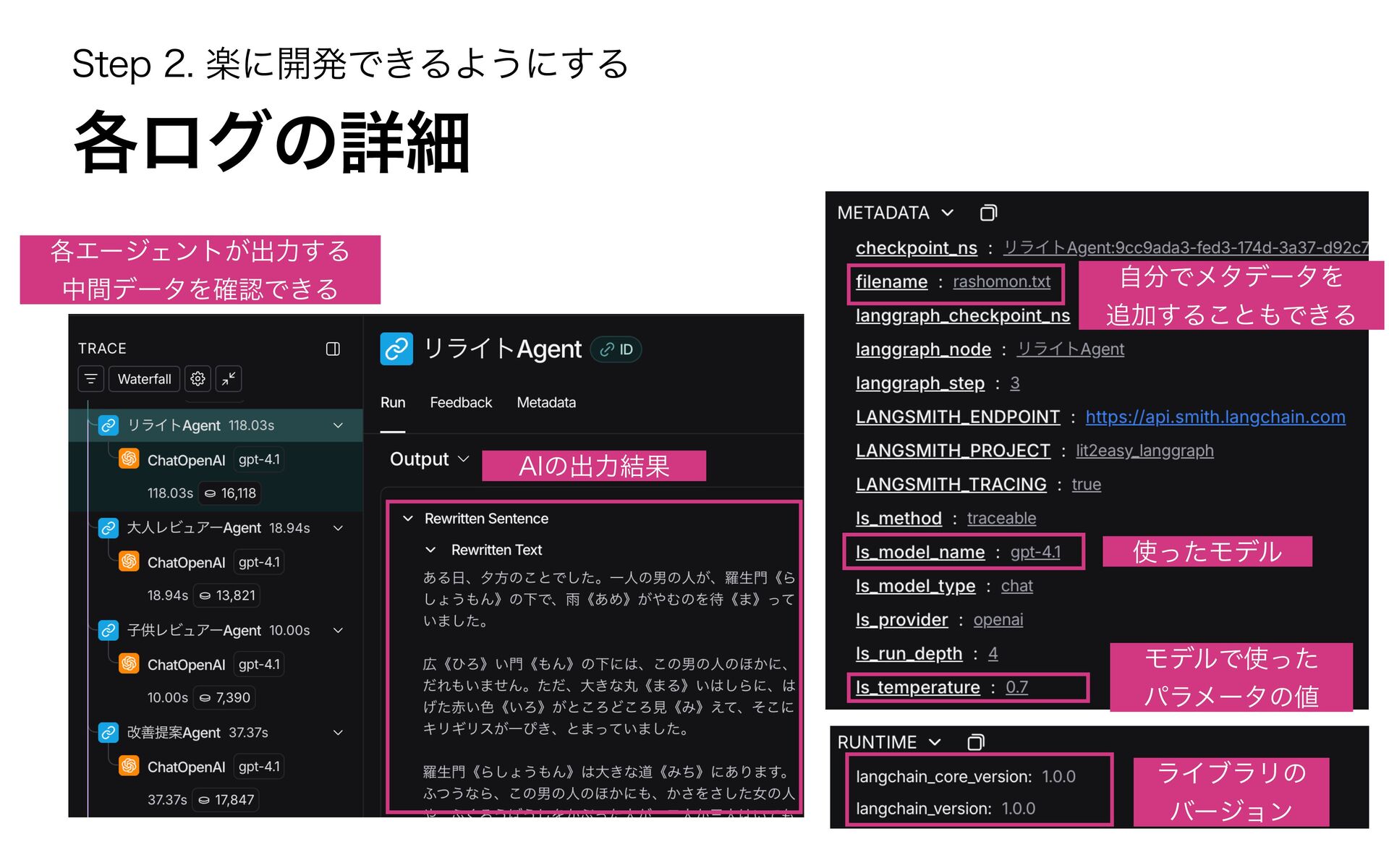
Task: Click chain icon of 改善提案Agent
Action: pyautogui.click(x=109, y=733)
